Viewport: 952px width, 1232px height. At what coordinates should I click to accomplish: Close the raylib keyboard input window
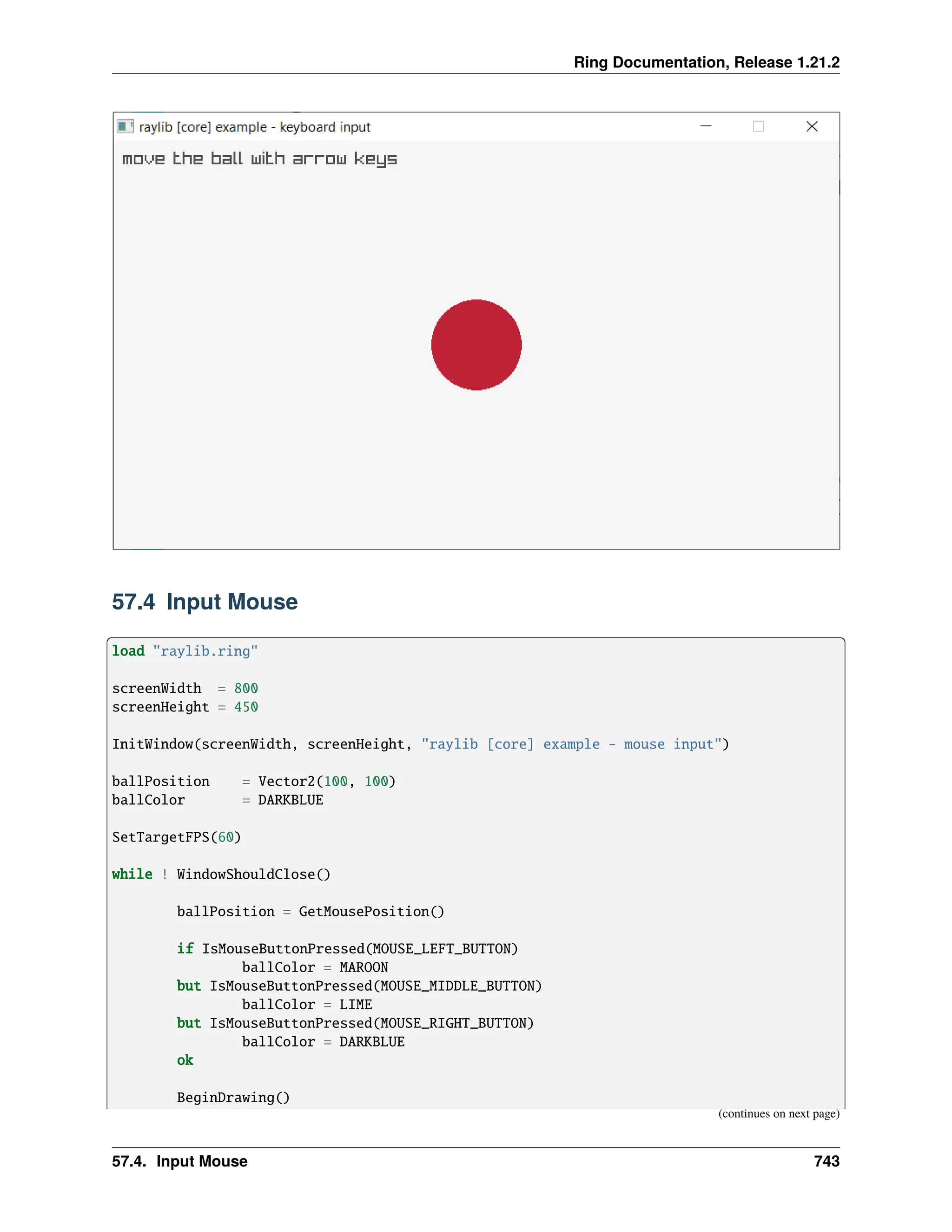812,126
